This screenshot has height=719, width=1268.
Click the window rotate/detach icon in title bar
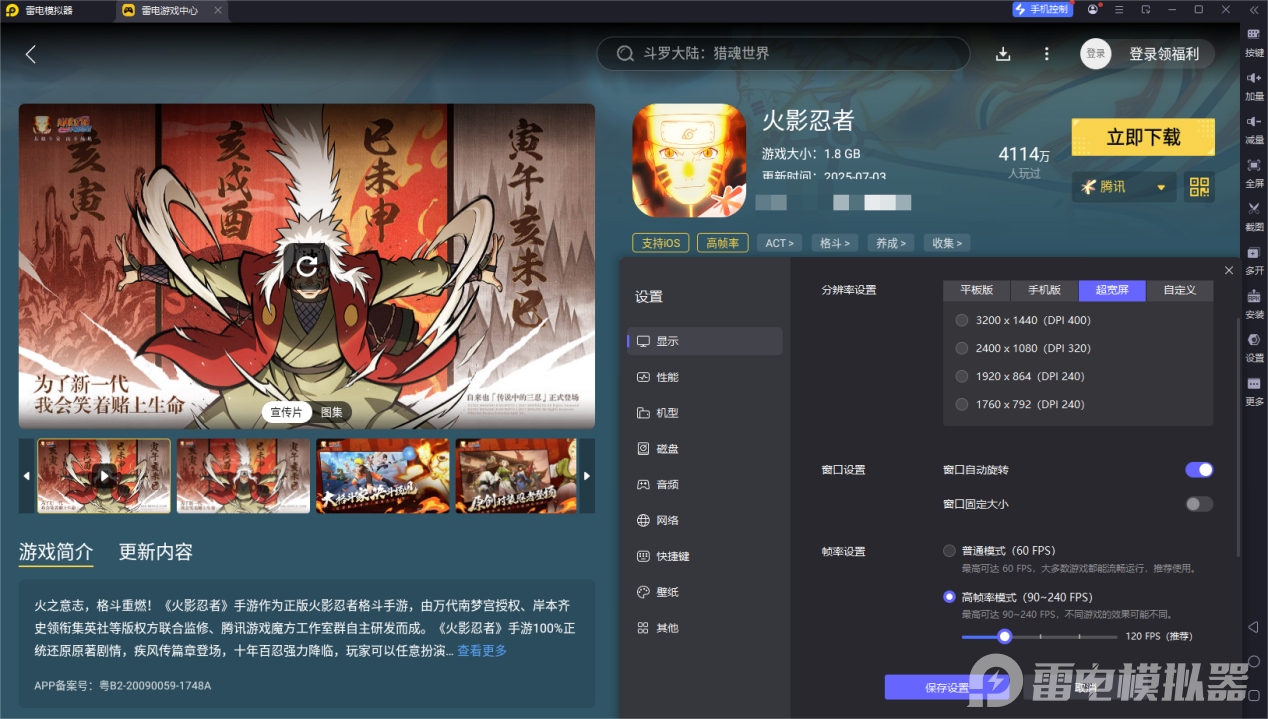pyautogui.click(x=1146, y=10)
